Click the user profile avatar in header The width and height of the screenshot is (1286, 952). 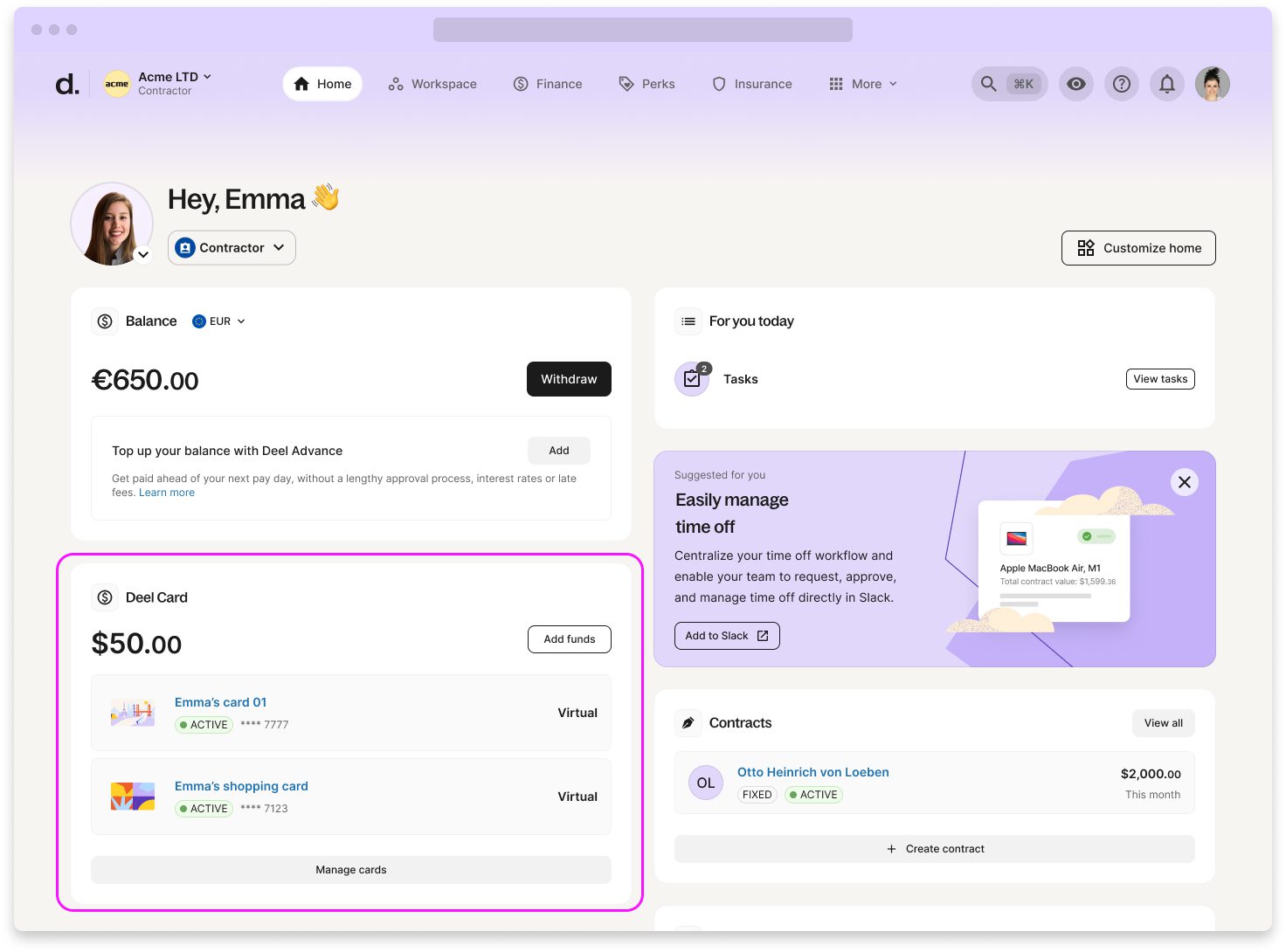click(x=1213, y=84)
